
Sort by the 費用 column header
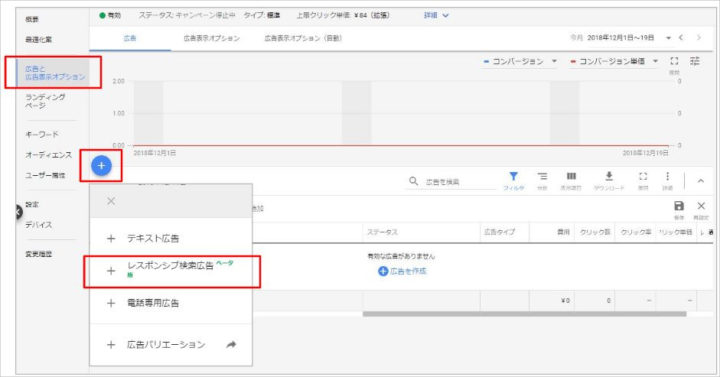pos(563,232)
